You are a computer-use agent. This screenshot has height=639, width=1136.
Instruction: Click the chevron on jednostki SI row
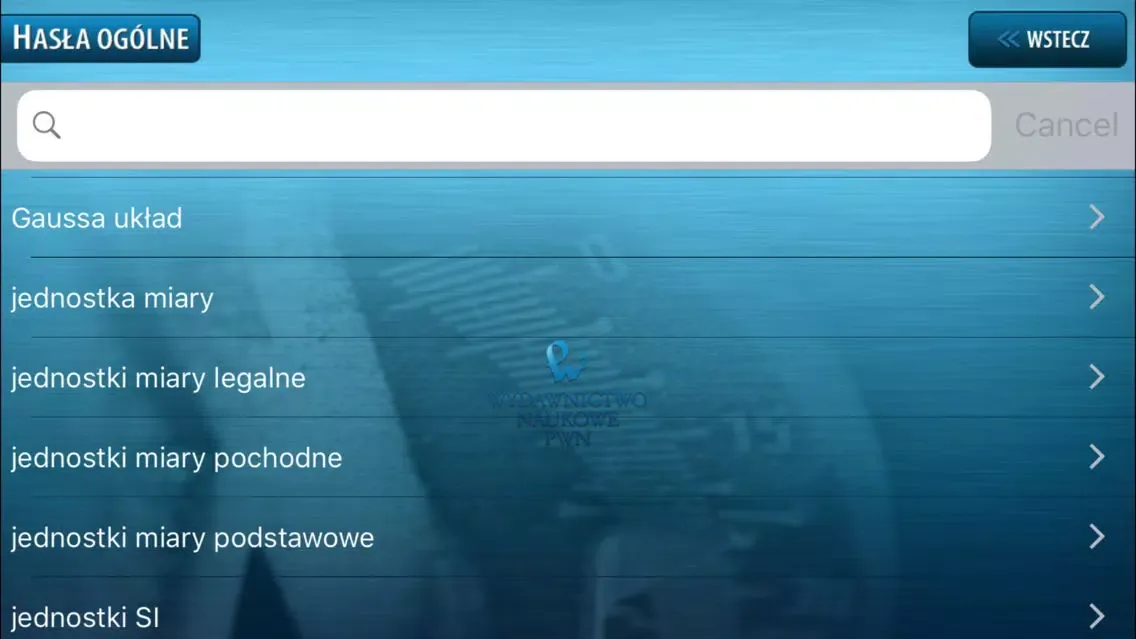1097,617
